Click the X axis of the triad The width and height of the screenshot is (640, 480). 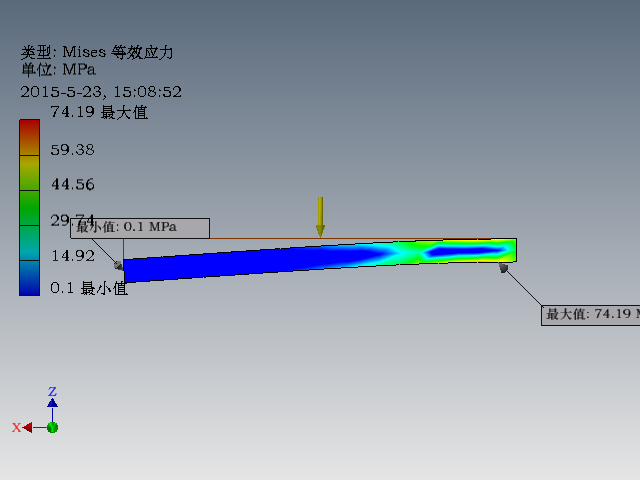click(27, 428)
